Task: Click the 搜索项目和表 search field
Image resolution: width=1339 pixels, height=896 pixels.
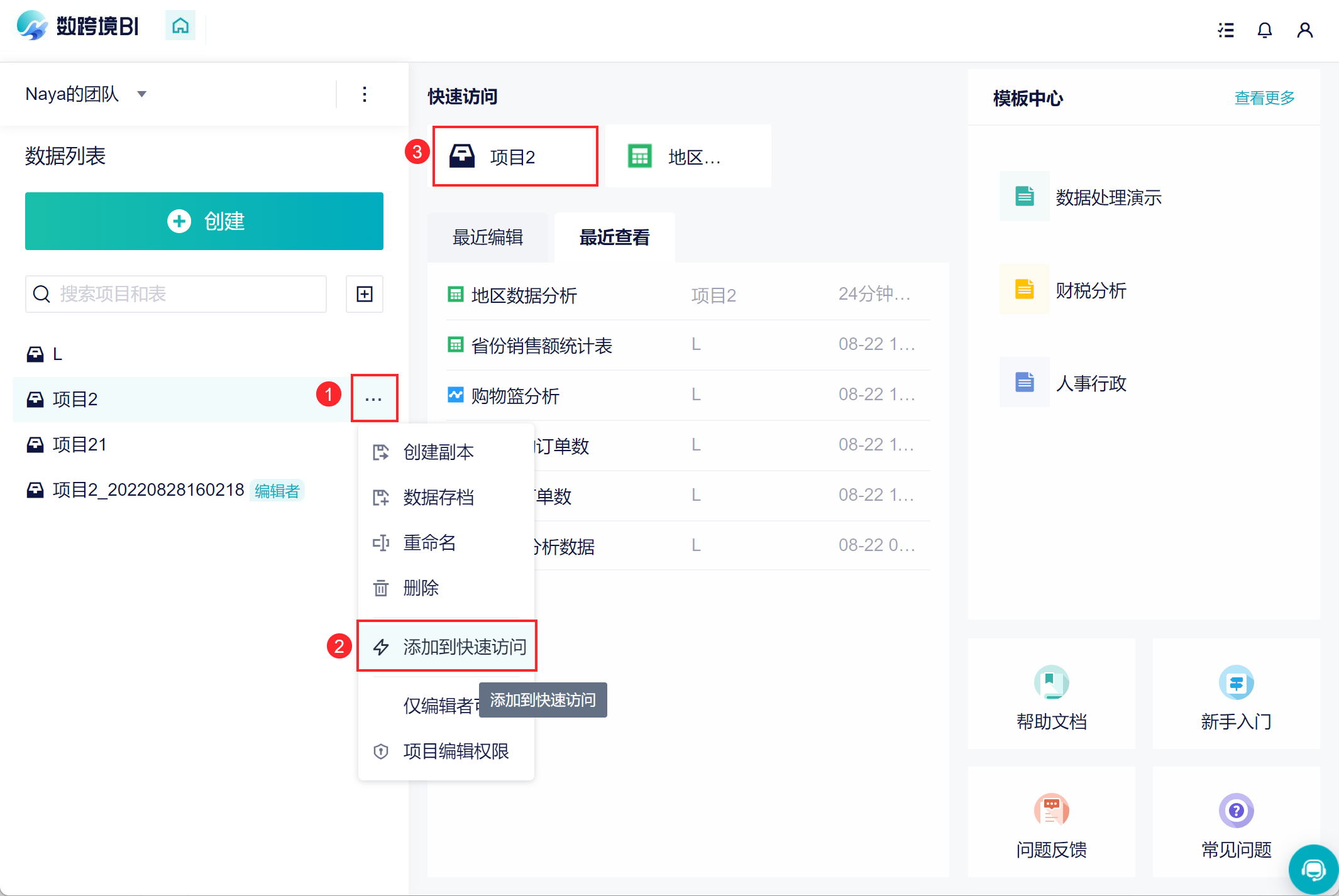Action: click(x=182, y=294)
